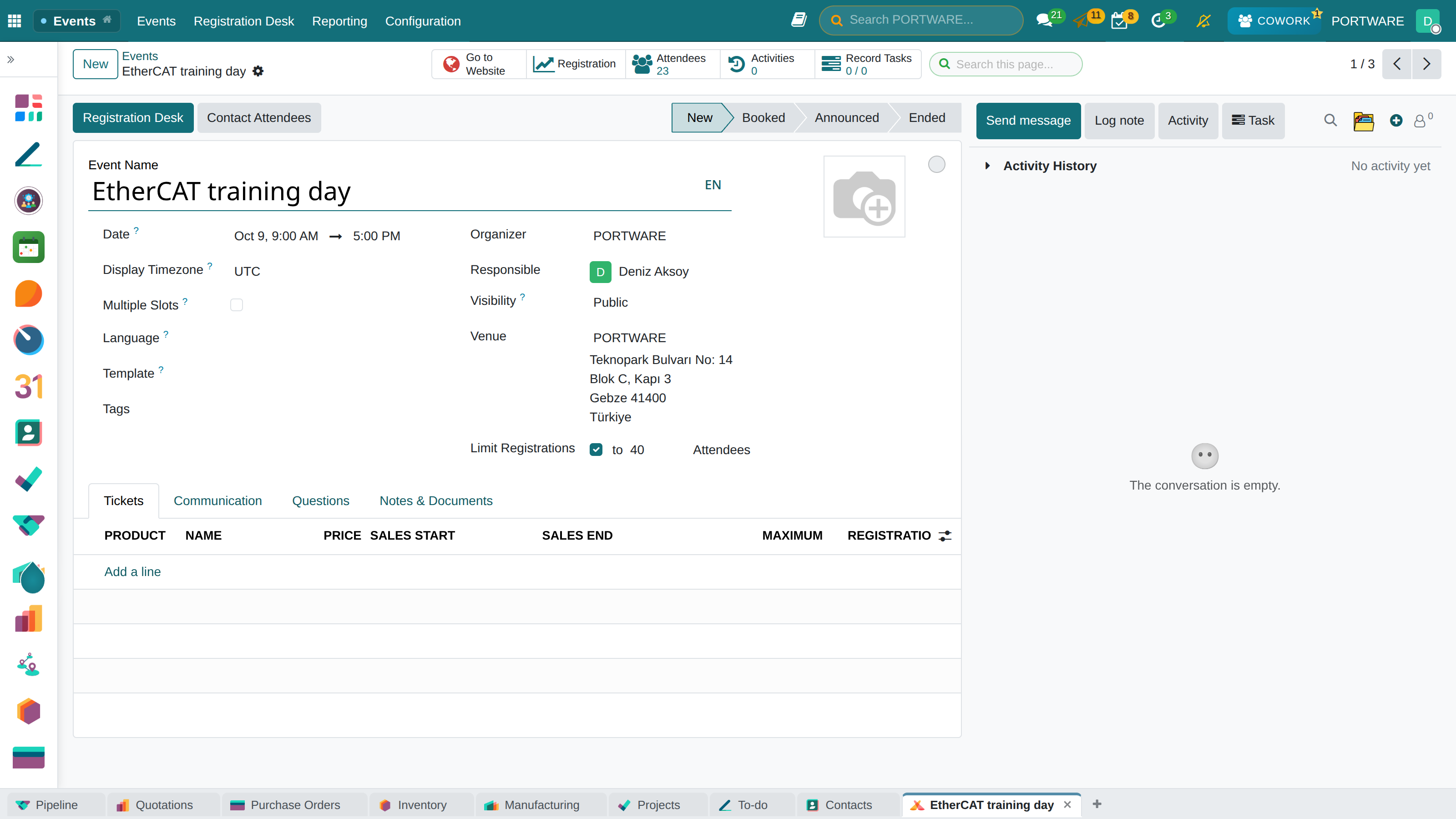Viewport: 1456px width, 819px height.
Task: Click the chatter search magnifier icon
Action: point(1330,121)
